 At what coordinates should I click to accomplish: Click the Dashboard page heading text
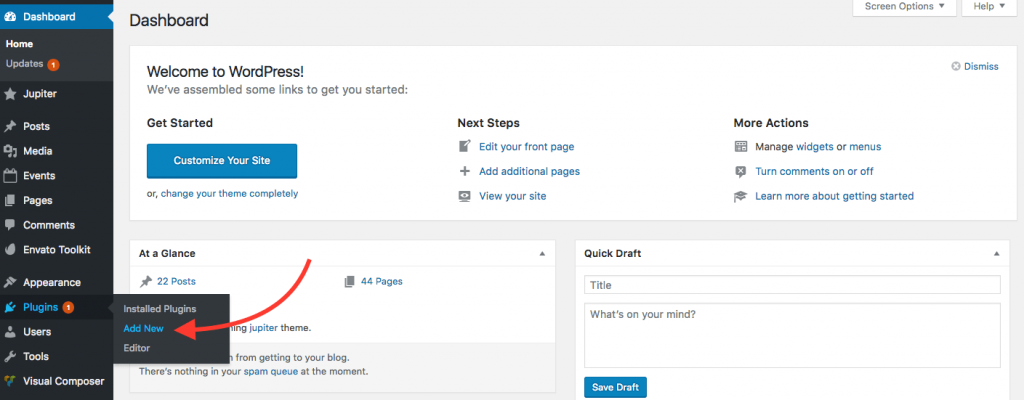pos(169,20)
